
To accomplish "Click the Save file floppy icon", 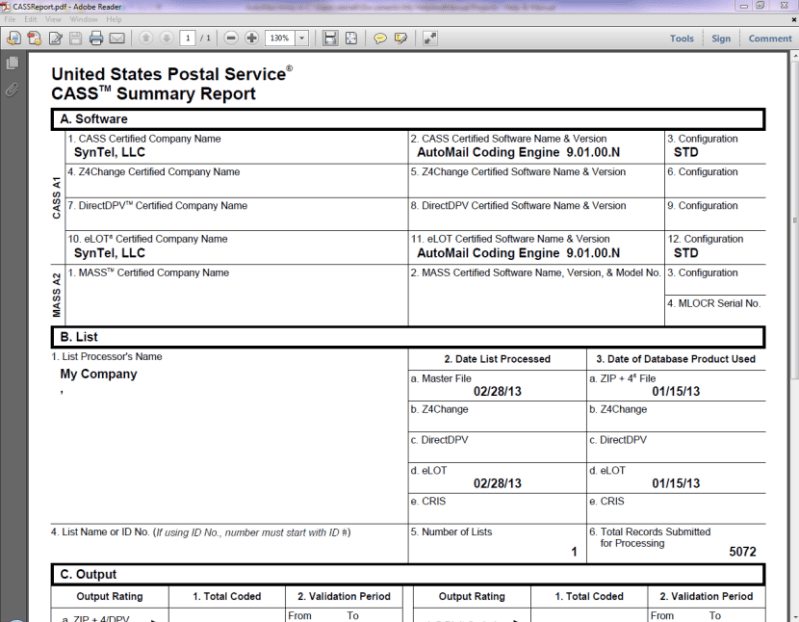I will 75,38.
